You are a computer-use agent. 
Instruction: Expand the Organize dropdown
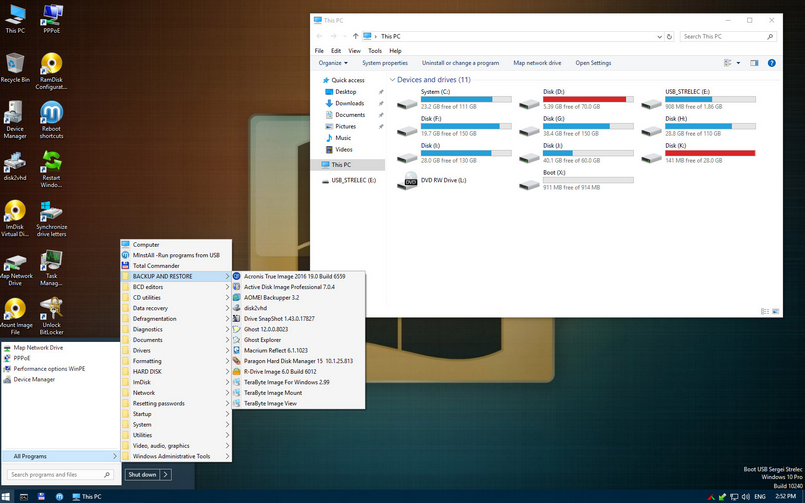click(x=333, y=63)
